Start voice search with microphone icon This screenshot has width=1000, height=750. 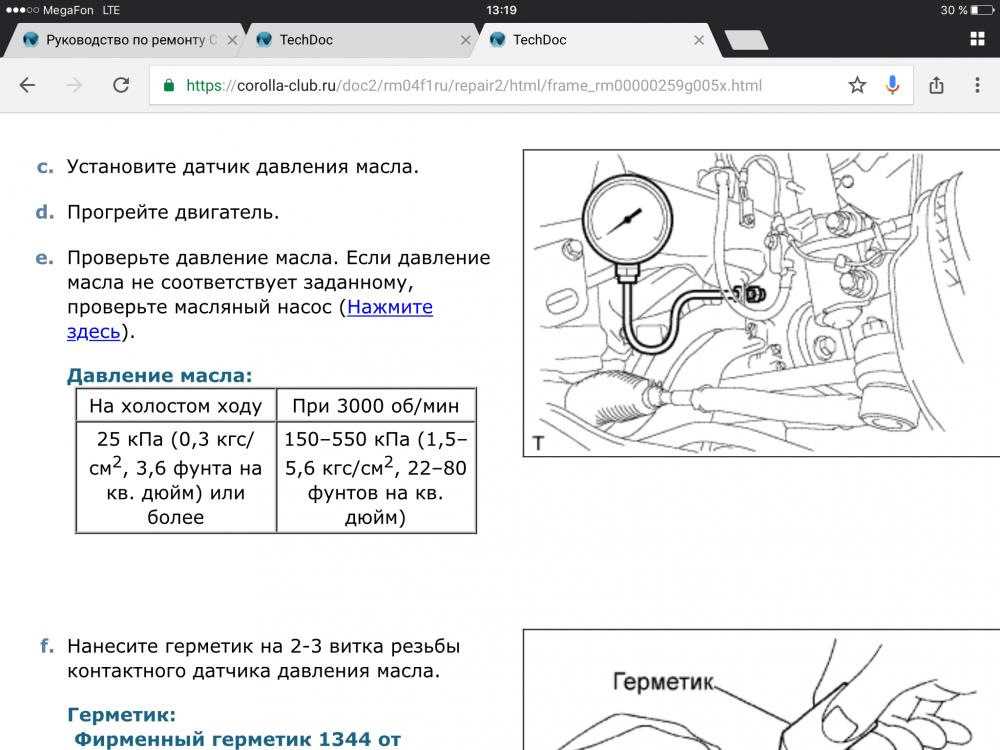pyautogui.click(x=892, y=85)
